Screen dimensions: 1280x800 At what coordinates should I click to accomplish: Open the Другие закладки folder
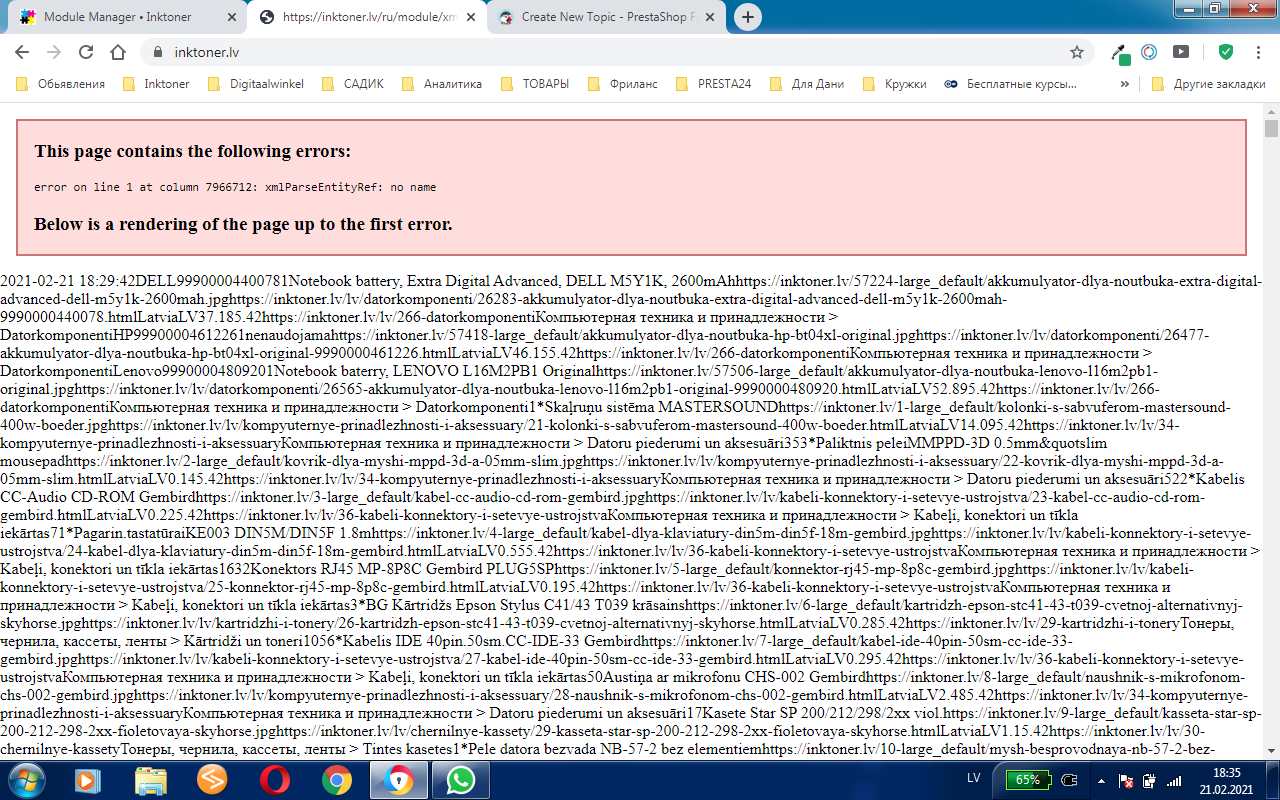[1208, 84]
